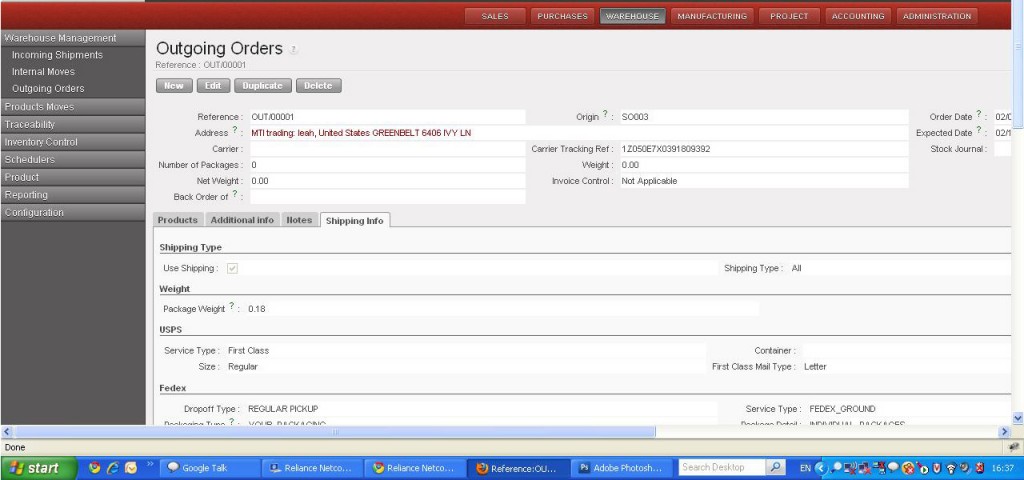Expand the Reporting section
The height and width of the screenshot is (480, 1024).
[72, 195]
